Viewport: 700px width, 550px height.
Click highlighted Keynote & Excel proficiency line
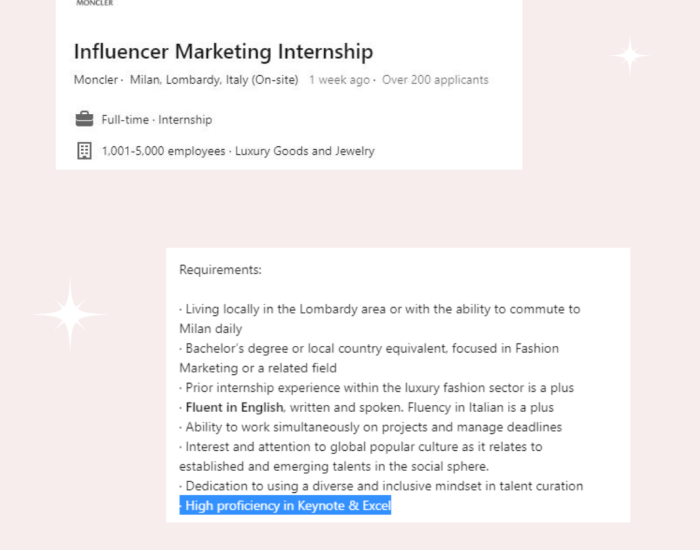click(285, 505)
